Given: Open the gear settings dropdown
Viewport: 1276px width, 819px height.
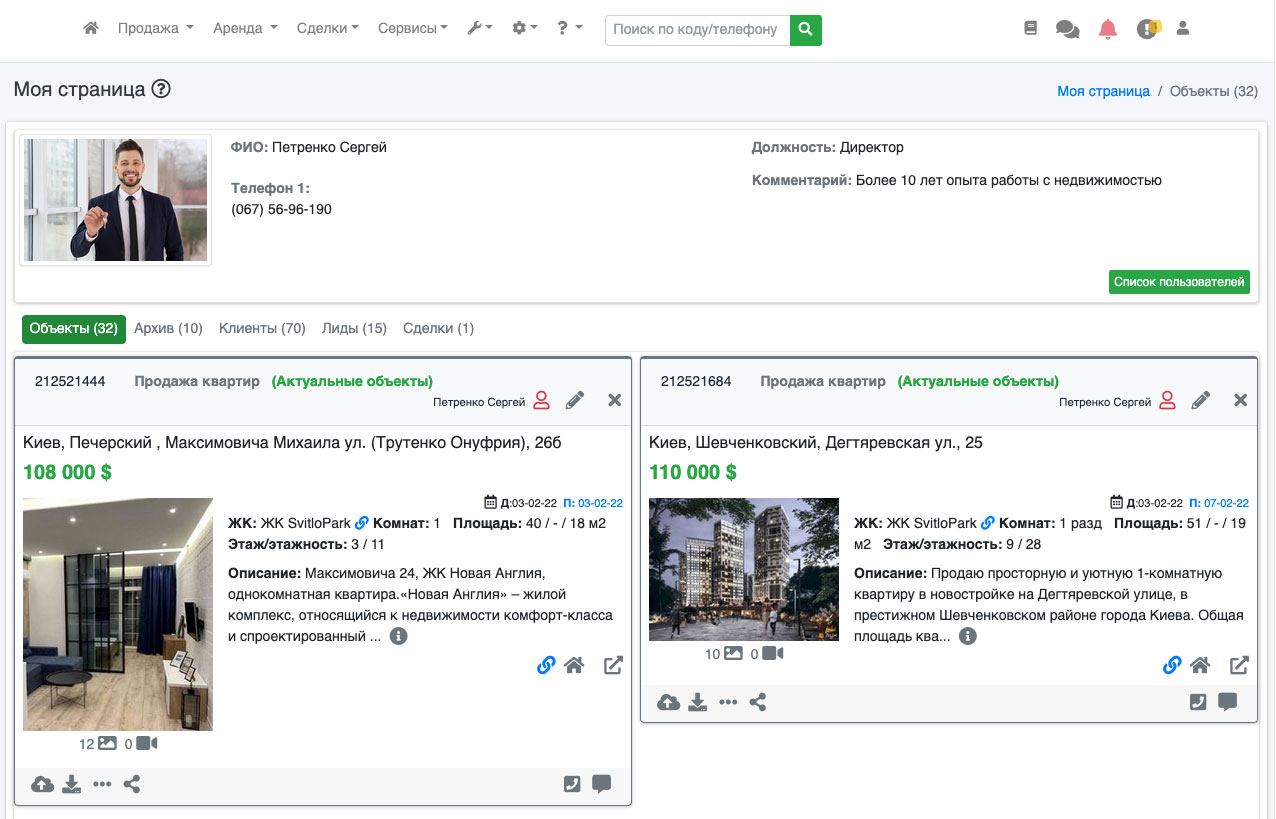Looking at the screenshot, I should [524, 29].
